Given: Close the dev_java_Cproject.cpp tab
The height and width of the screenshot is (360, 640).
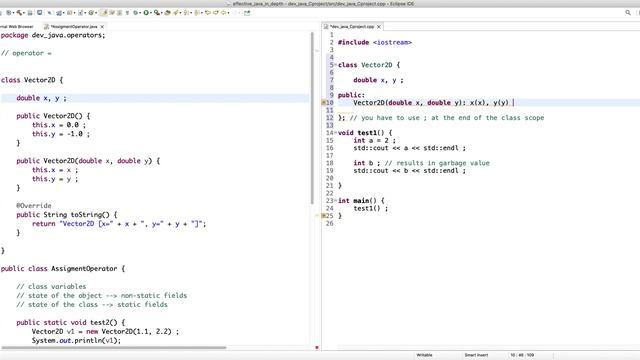Looking at the screenshot, I should point(379,27).
